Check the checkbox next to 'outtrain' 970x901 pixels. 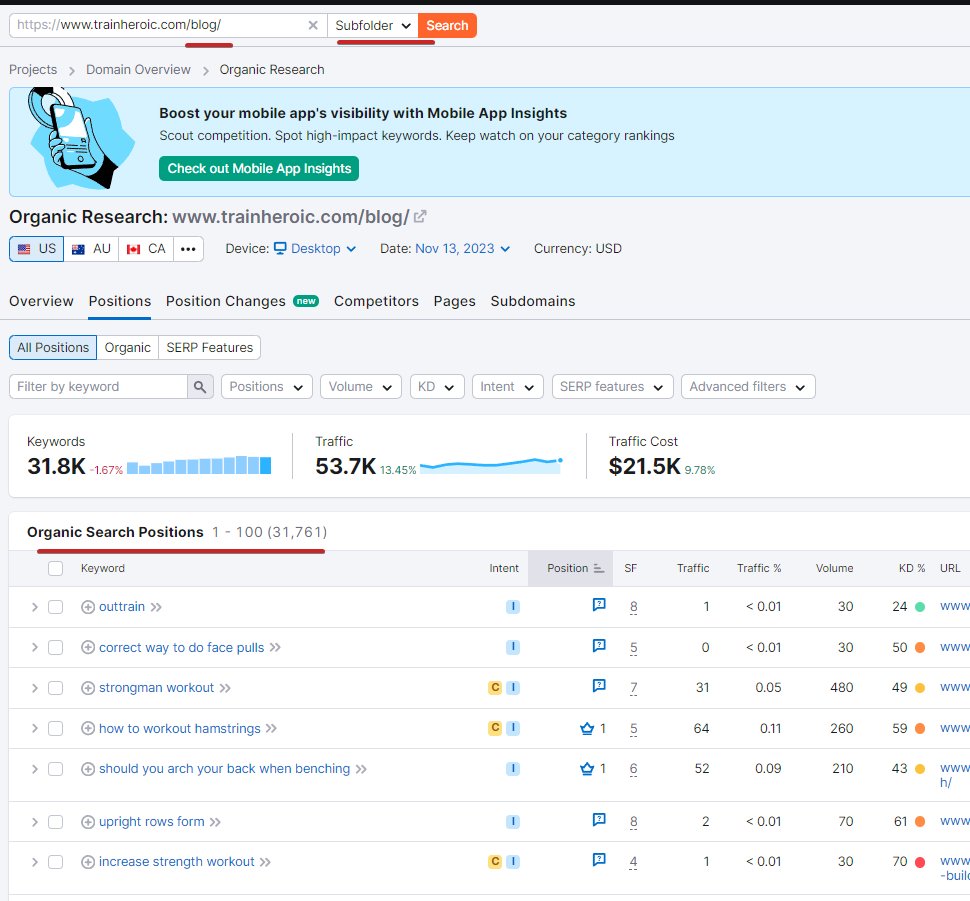(56, 606)
